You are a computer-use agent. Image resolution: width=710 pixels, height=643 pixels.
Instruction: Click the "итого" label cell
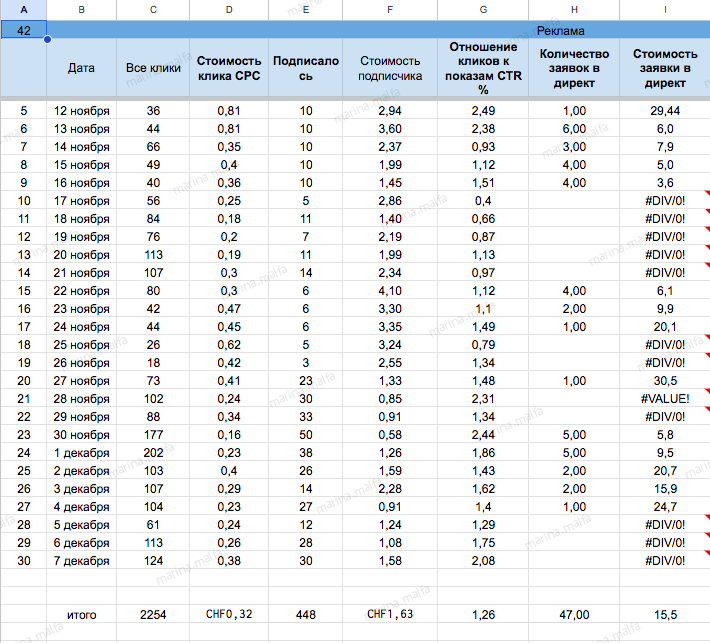coord(82,614)
